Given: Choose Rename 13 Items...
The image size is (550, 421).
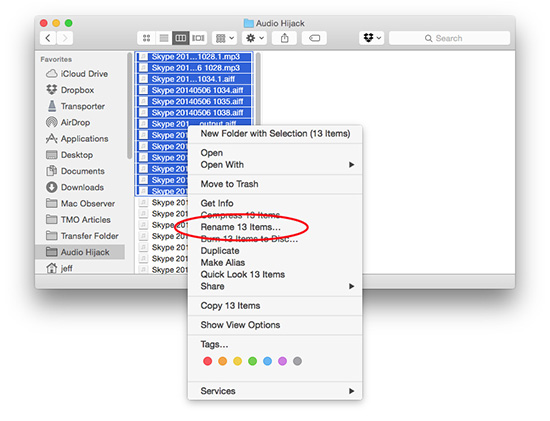Looking at the screenshot, I should [x=275, y=227].
